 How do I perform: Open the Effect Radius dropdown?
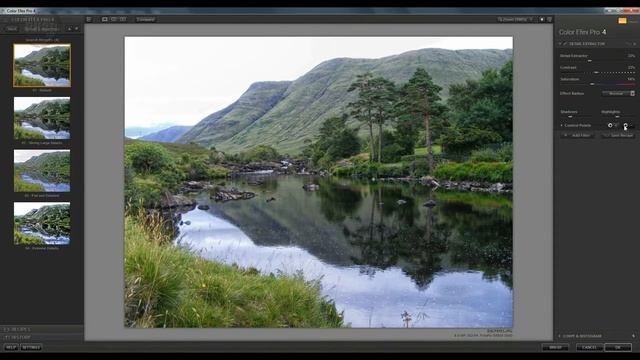click(x=618, y=93)
